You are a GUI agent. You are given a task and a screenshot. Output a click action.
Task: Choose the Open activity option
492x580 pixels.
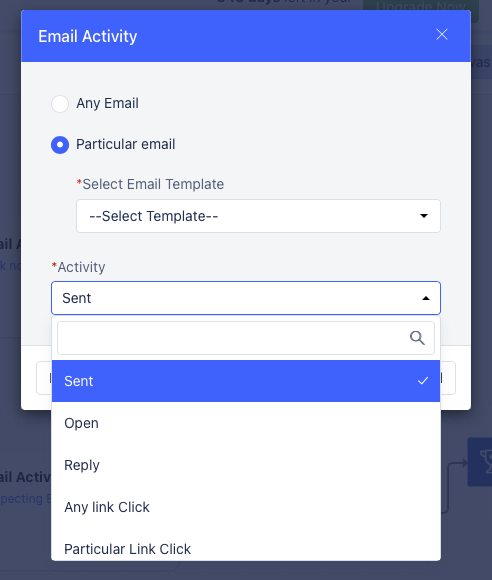[246, 423]
